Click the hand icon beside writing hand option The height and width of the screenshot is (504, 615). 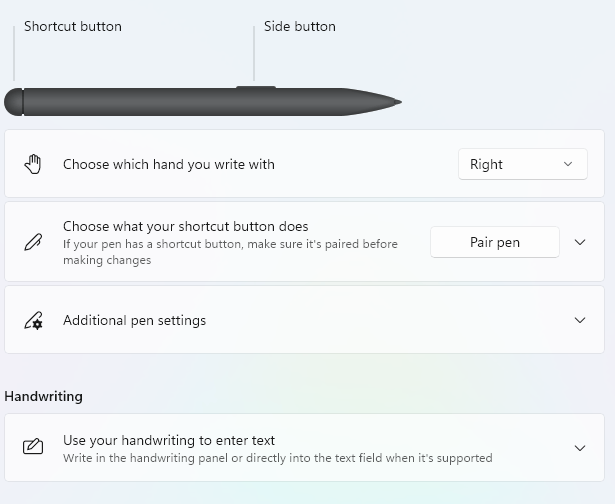click(33, 164)
